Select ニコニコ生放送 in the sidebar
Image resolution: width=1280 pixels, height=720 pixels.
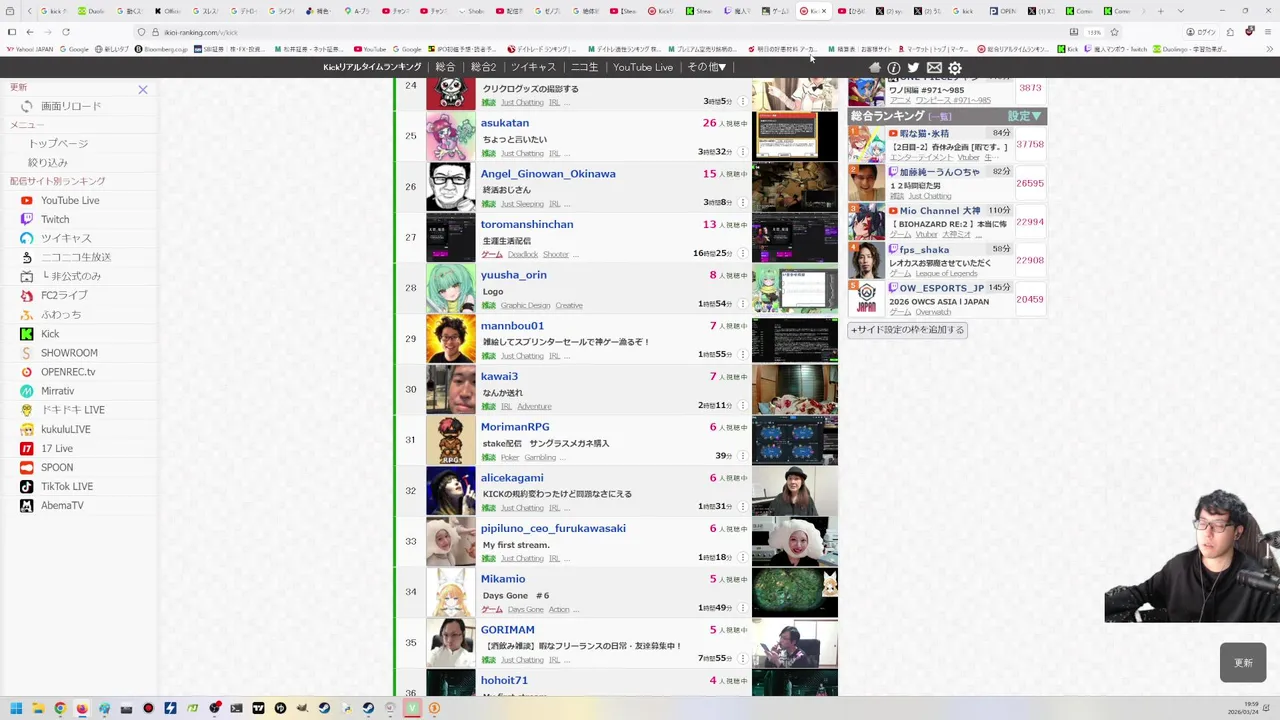pyautogui.click(x=66, y=257)
